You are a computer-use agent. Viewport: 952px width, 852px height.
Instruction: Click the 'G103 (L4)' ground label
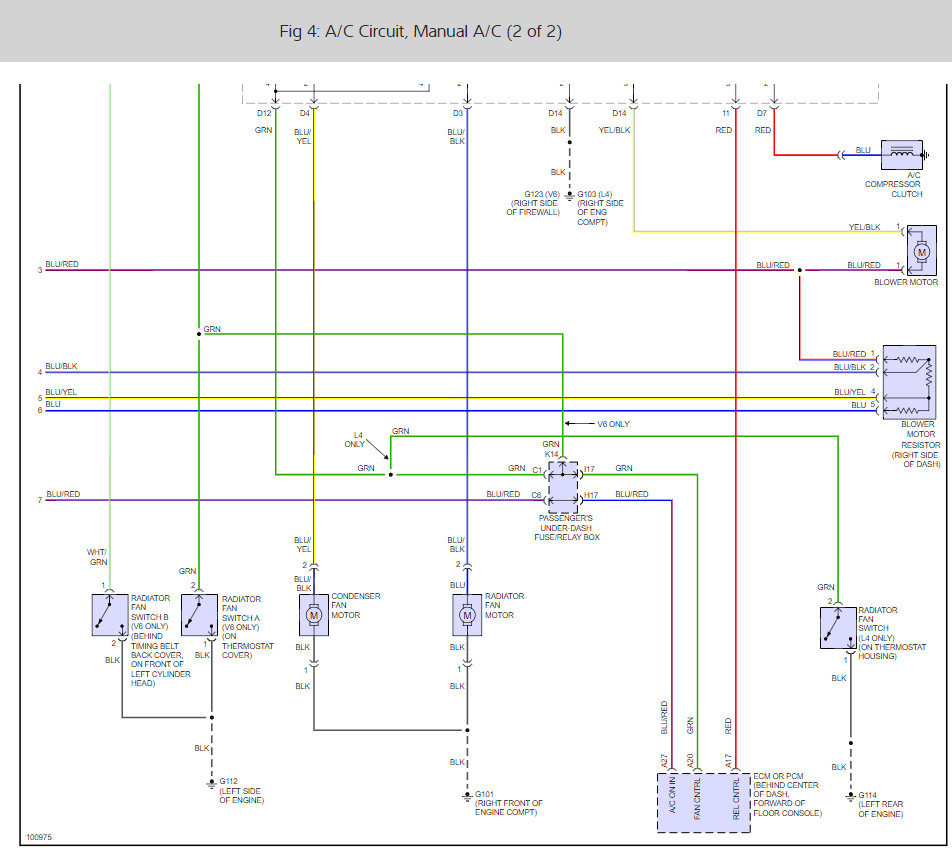point(600,208)
